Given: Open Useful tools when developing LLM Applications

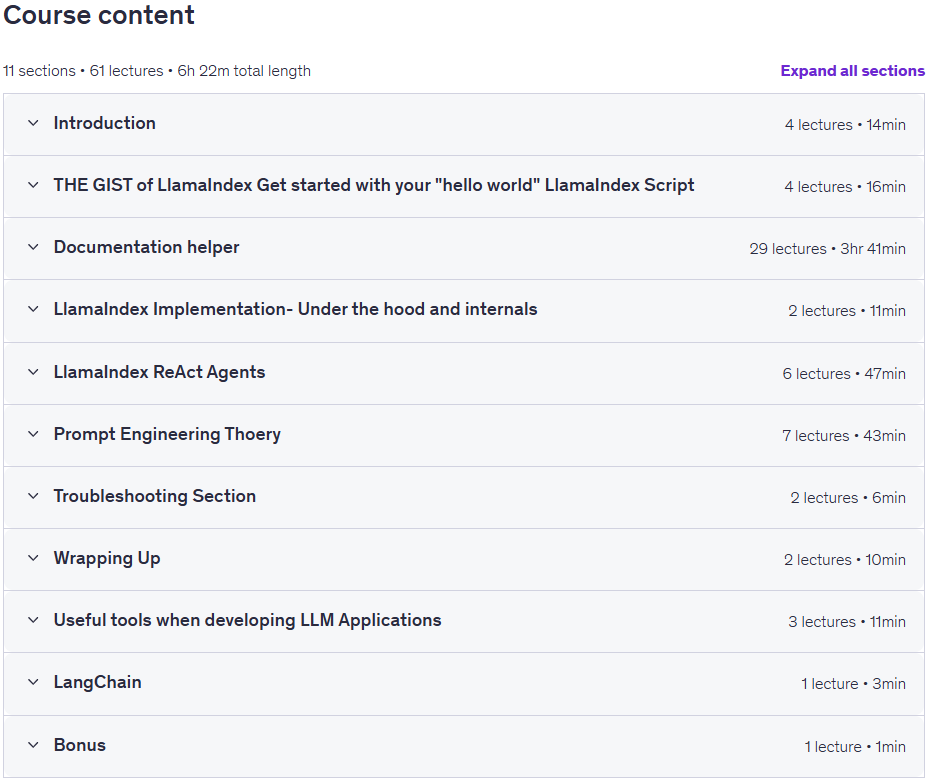Looking at the screenshot, I should pyautogui.click(x=247, y=620).
